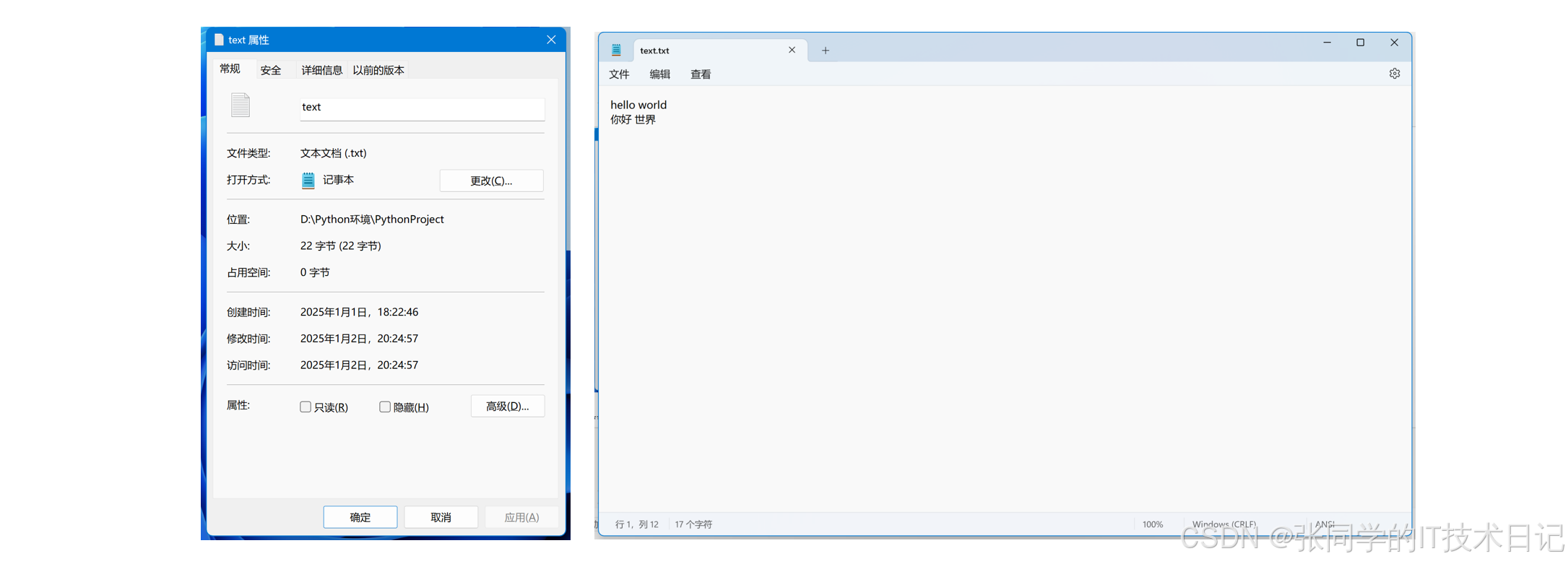This screenshot has height=564, width=1568.
Task: Click the 17 个字符 count in status bar
Action: (x=693, y=524)
